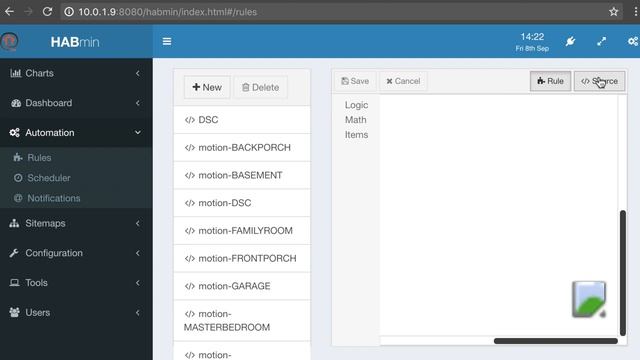
Task: Select the motion-FRONTPORCH rule
Action: [242, 258]
